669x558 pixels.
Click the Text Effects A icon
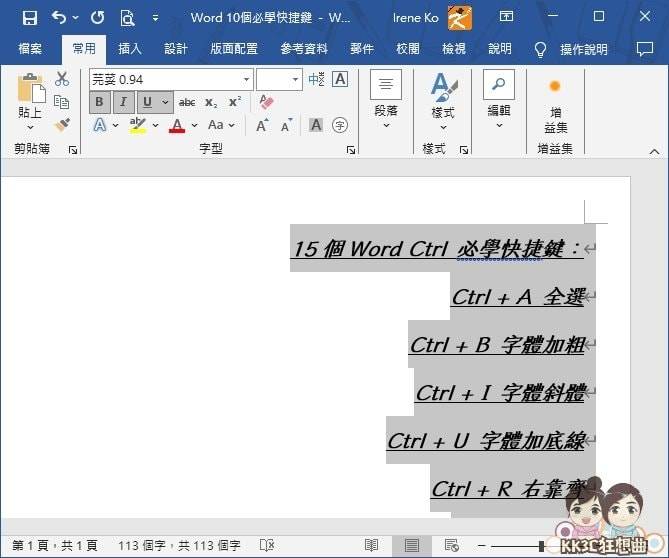tap(100, 125)
